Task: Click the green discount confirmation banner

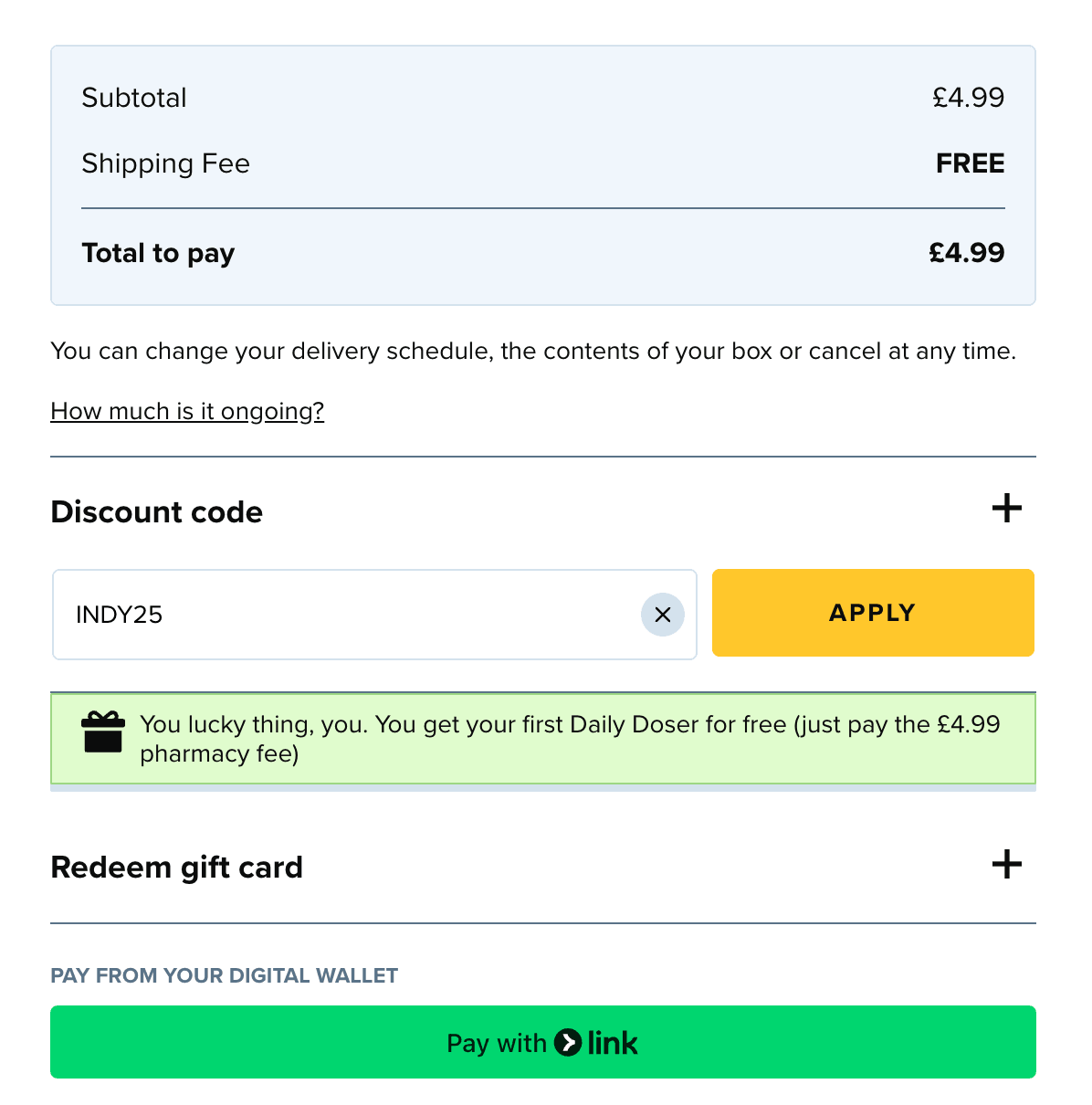Action: click(542, 739)
